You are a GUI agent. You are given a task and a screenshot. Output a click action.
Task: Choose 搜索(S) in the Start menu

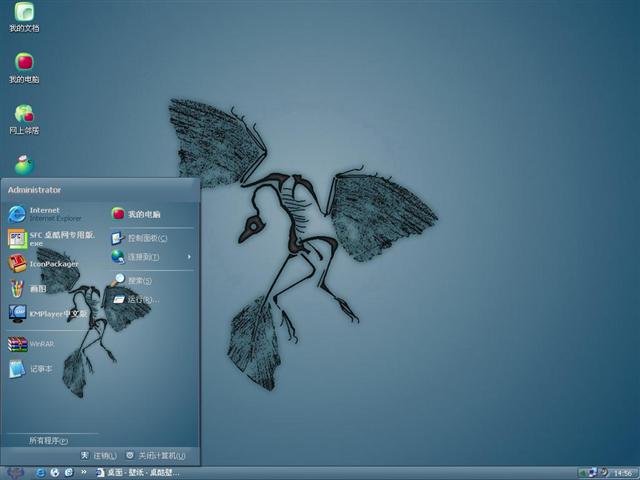click(x=135, y=280)
